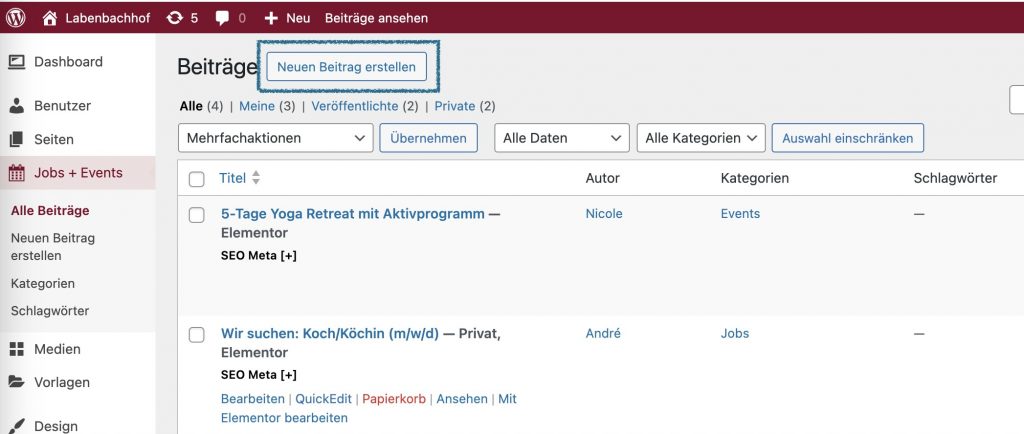Click the Benutzer user icon
The height and width of the screenshot is (434, 1024).
coord(17,106)
